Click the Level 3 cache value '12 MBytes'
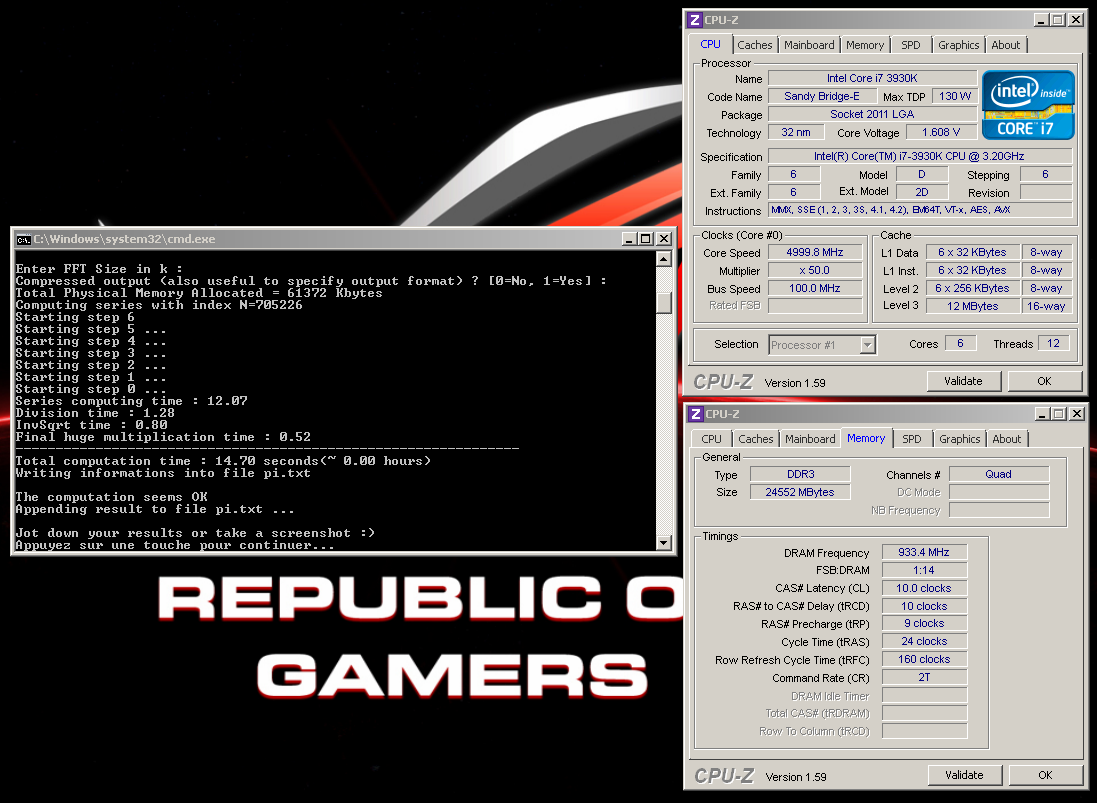The image size is (1097, 803). (972, 306)
